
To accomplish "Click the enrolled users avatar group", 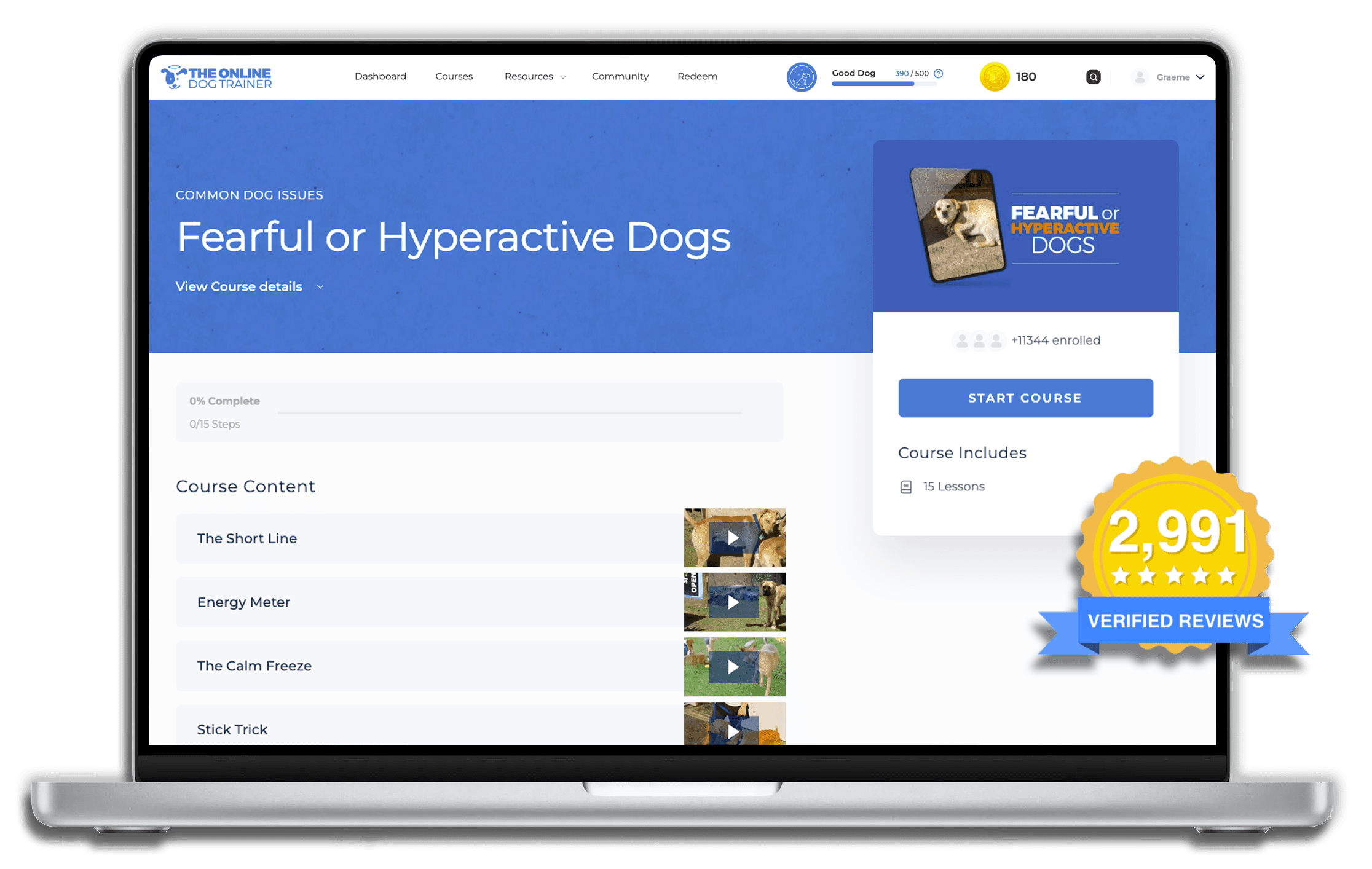I will click(x=979, y=340).
